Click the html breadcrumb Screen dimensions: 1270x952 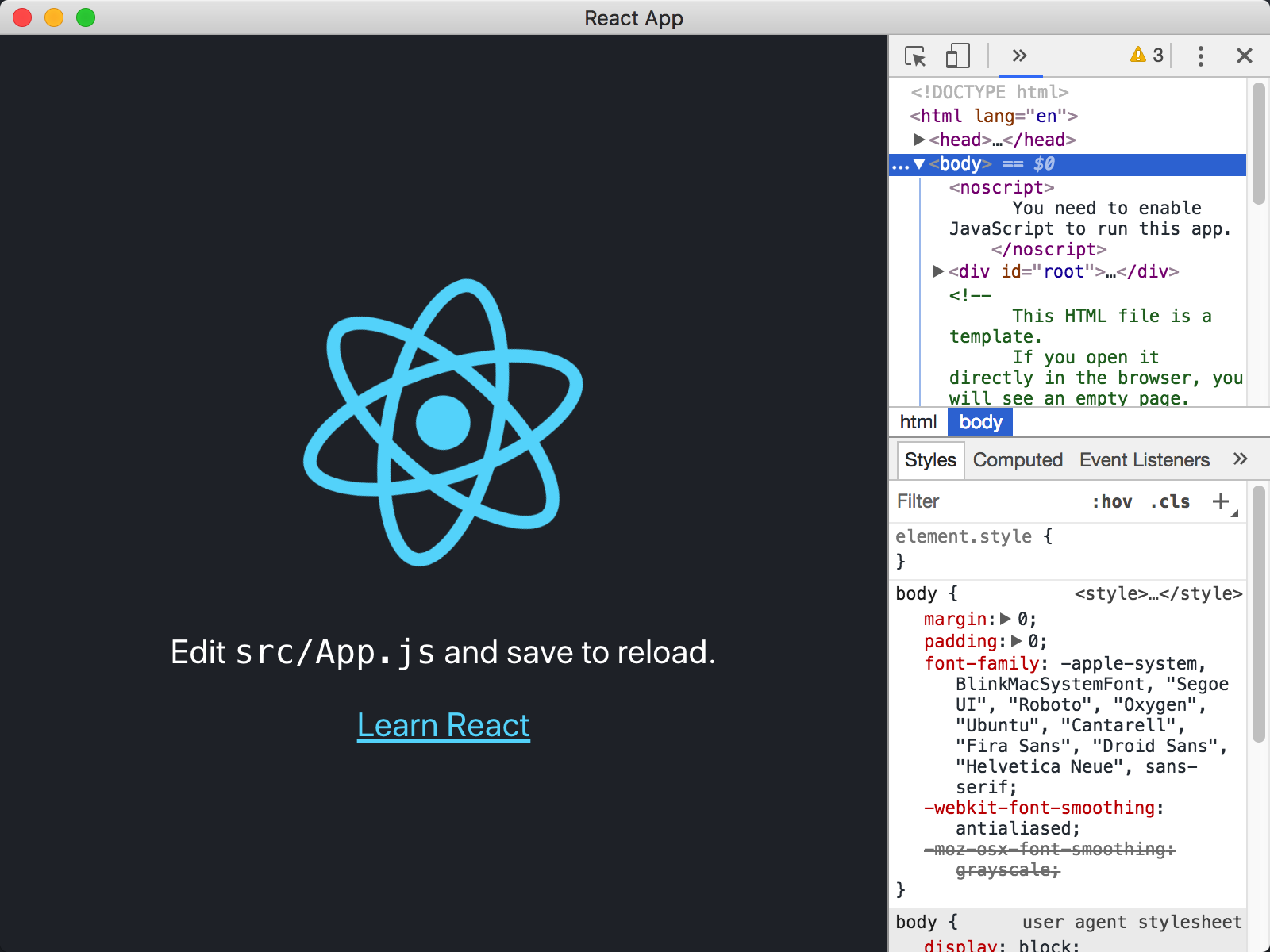pyautogui.click(x=918, y=422)
